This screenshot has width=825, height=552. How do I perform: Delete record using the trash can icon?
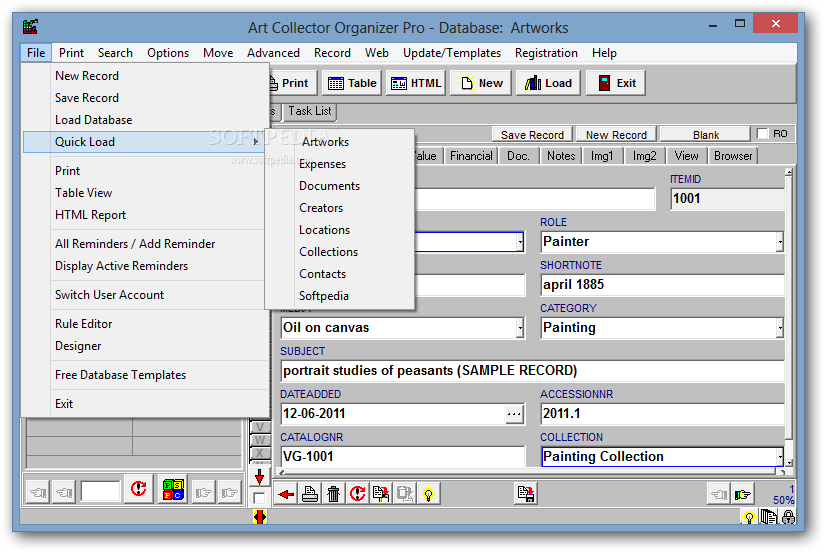coord(334,494)
